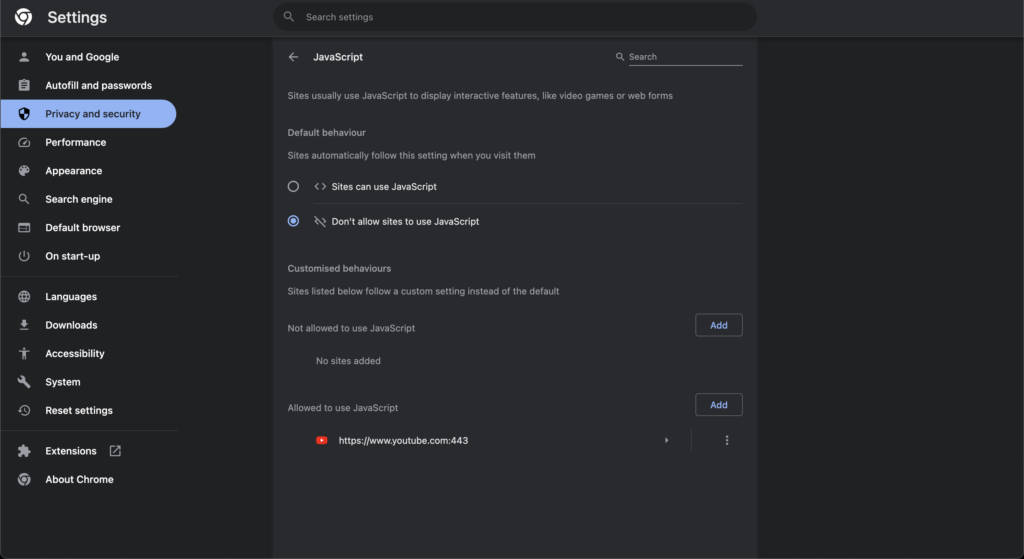Open Languages settings
This screenshot has height=559, width=1024.
88,296
